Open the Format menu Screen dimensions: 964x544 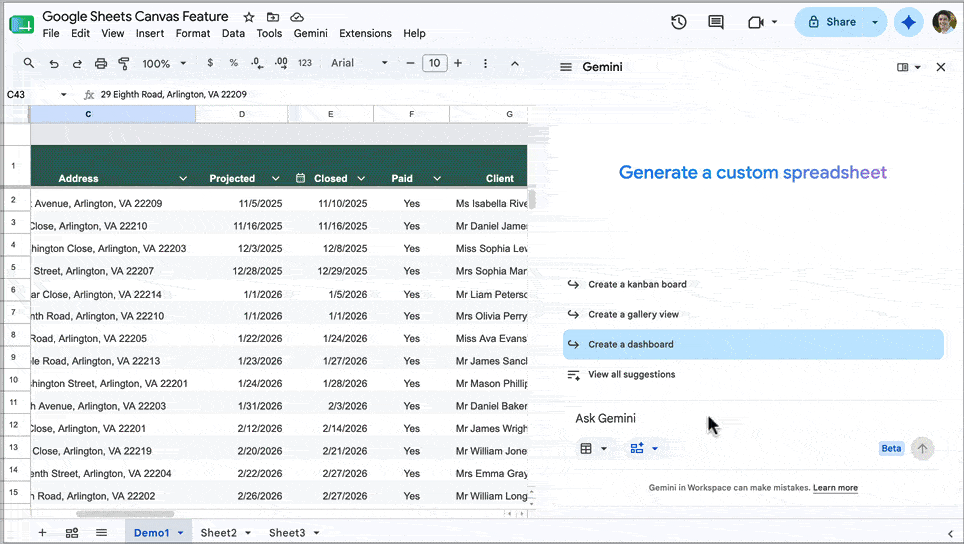[193, 33]
